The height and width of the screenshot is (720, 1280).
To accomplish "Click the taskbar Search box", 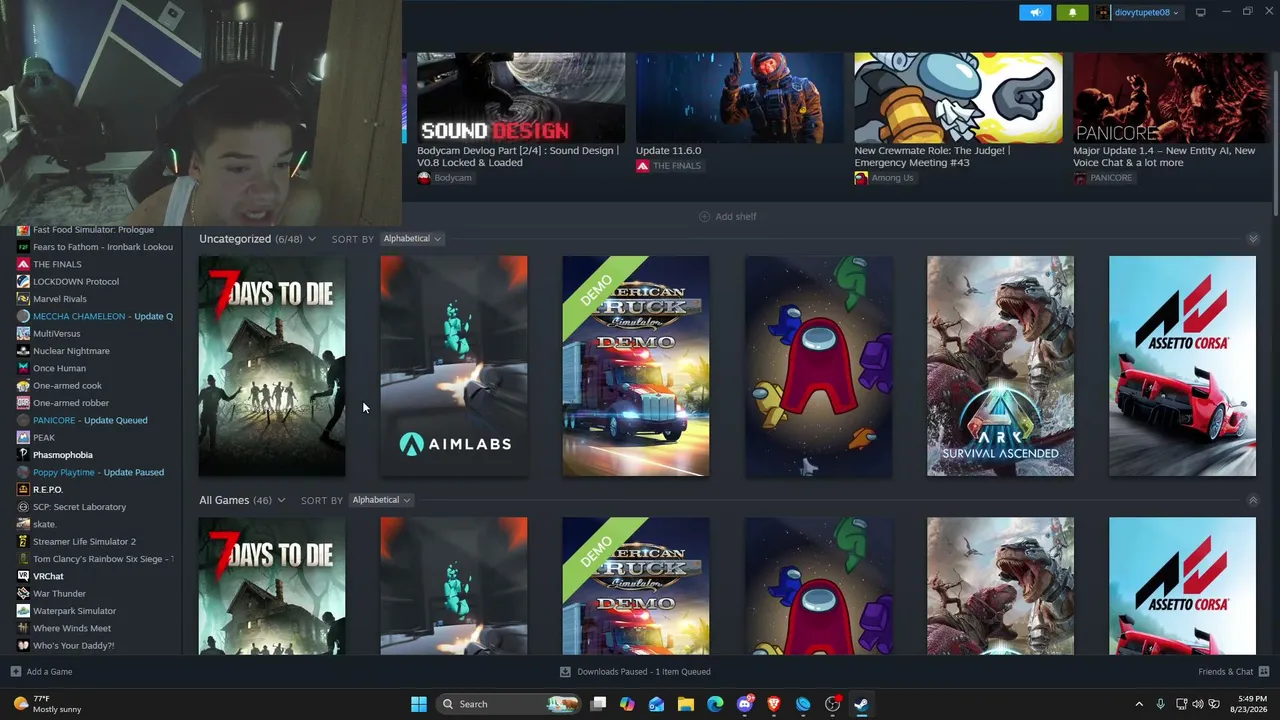I will click(x=510, y=704).
